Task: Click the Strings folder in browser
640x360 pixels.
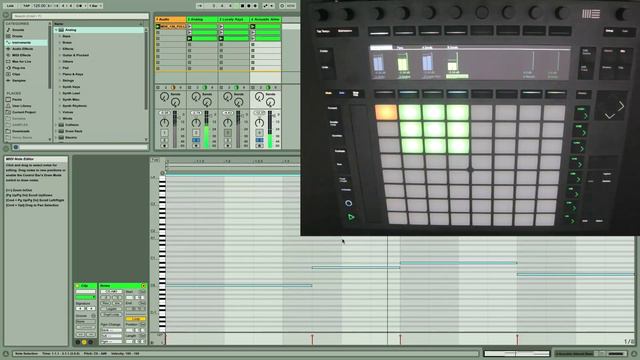Action: point(68,80)
